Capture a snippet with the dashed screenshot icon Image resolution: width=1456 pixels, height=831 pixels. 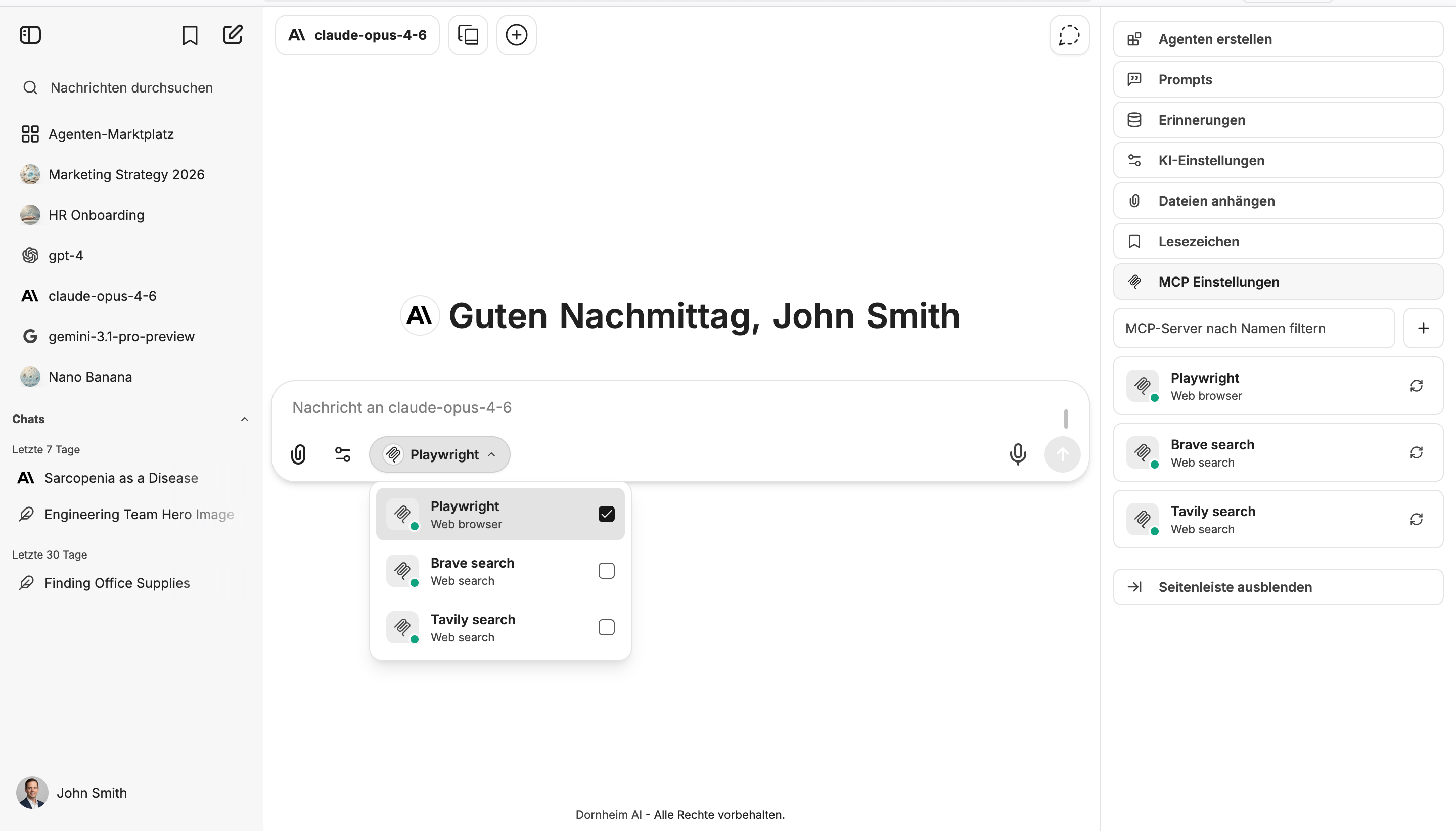click(1069, 35)
